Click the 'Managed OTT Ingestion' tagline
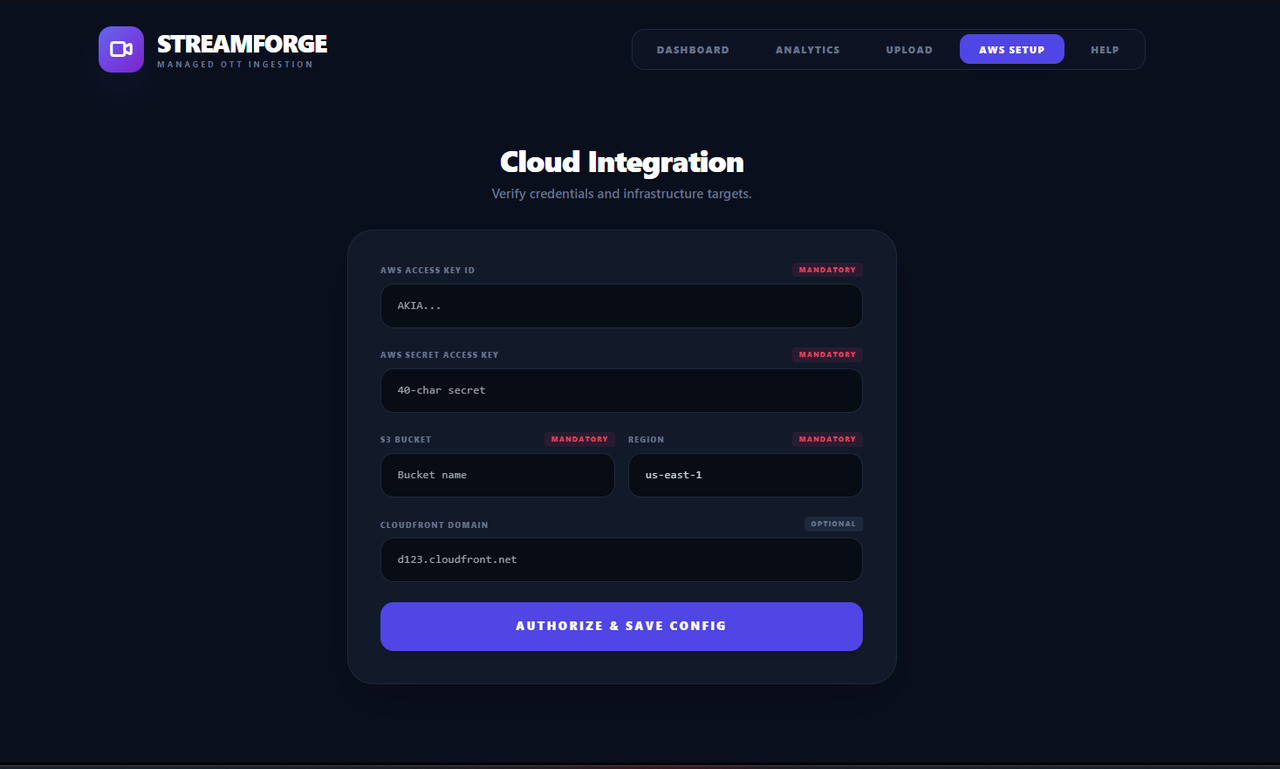Screen dimensions: 1280x769 click(x=235, y=65)
